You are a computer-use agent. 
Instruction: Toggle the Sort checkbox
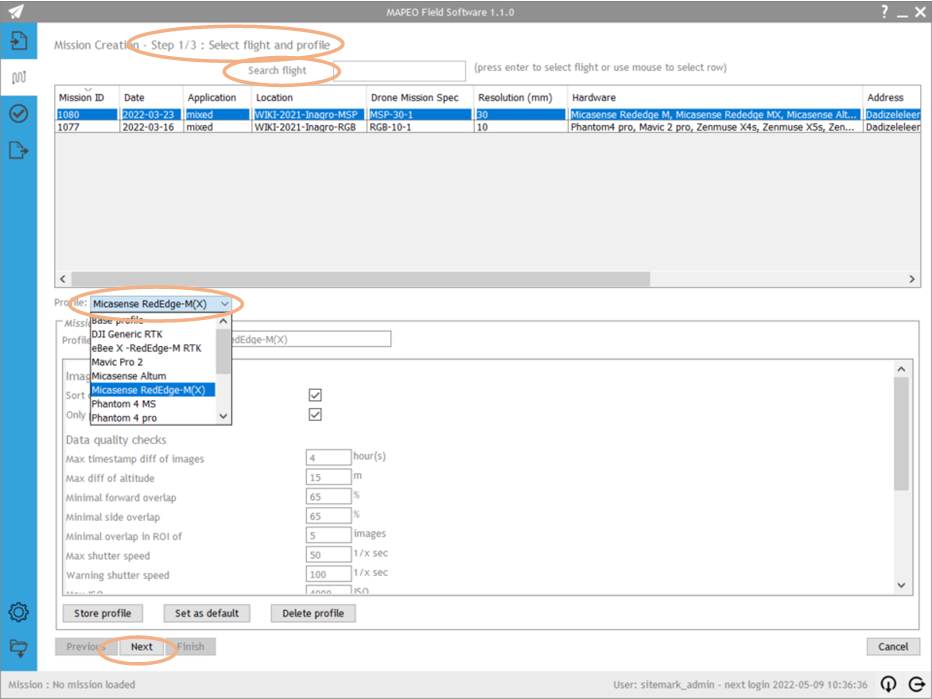coord(315,395)
